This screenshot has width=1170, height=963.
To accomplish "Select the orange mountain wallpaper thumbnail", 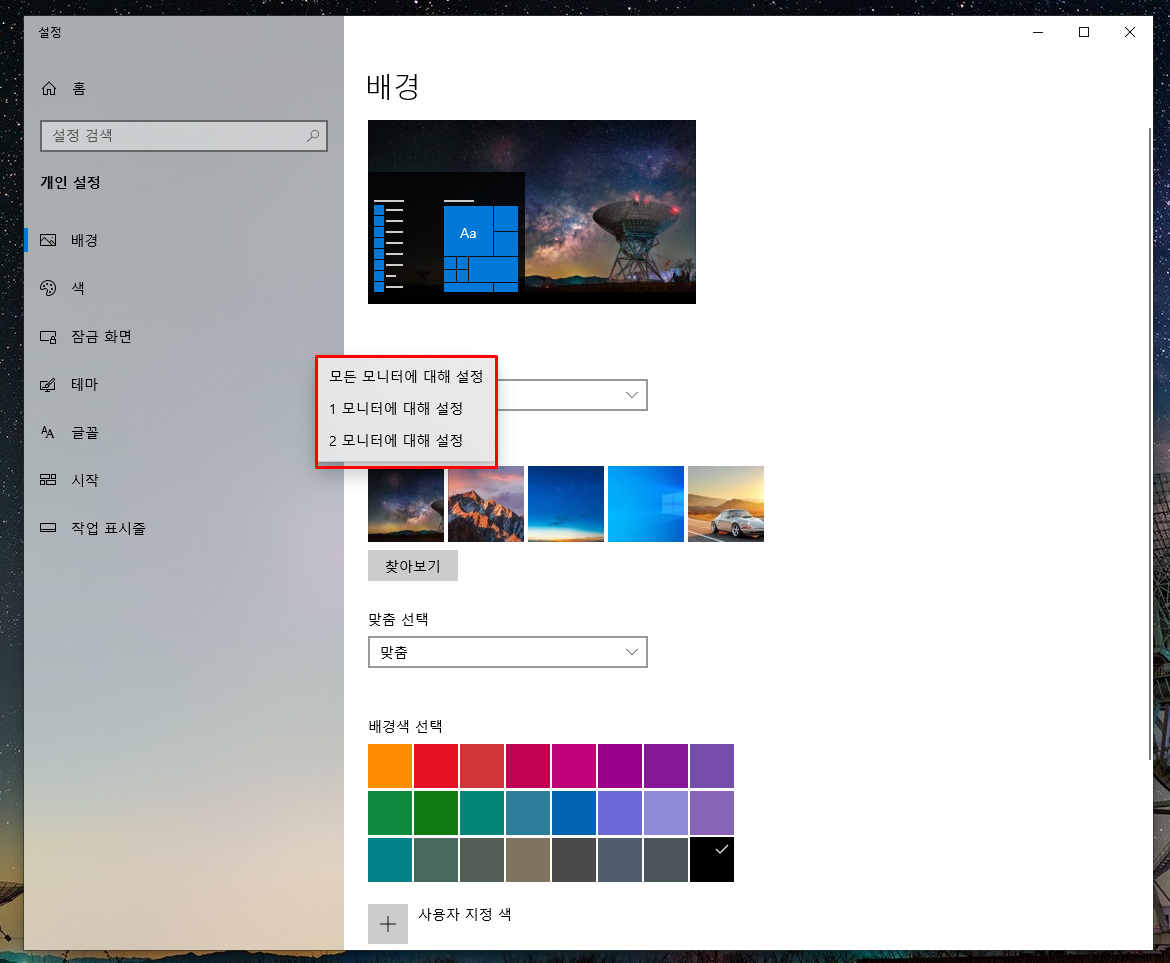I will point(486,504).
